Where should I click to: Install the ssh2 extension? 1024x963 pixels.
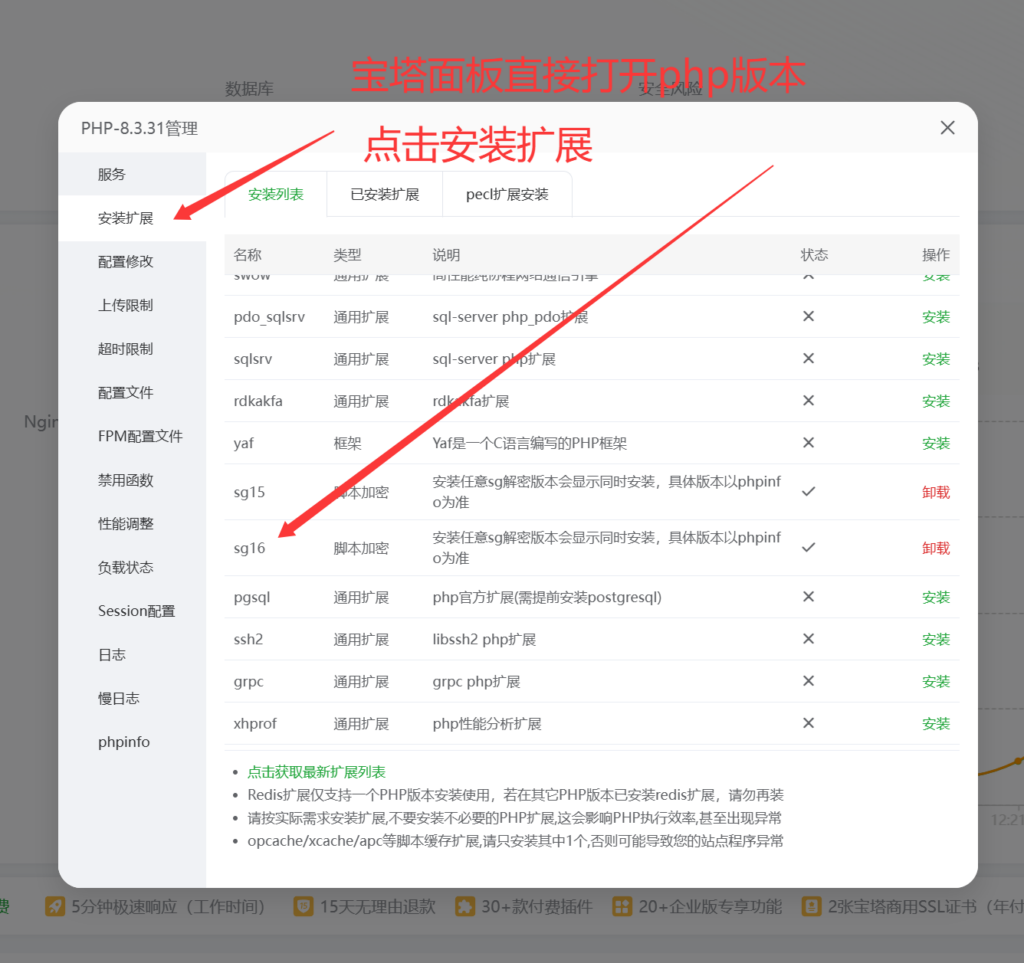point(936,640)
